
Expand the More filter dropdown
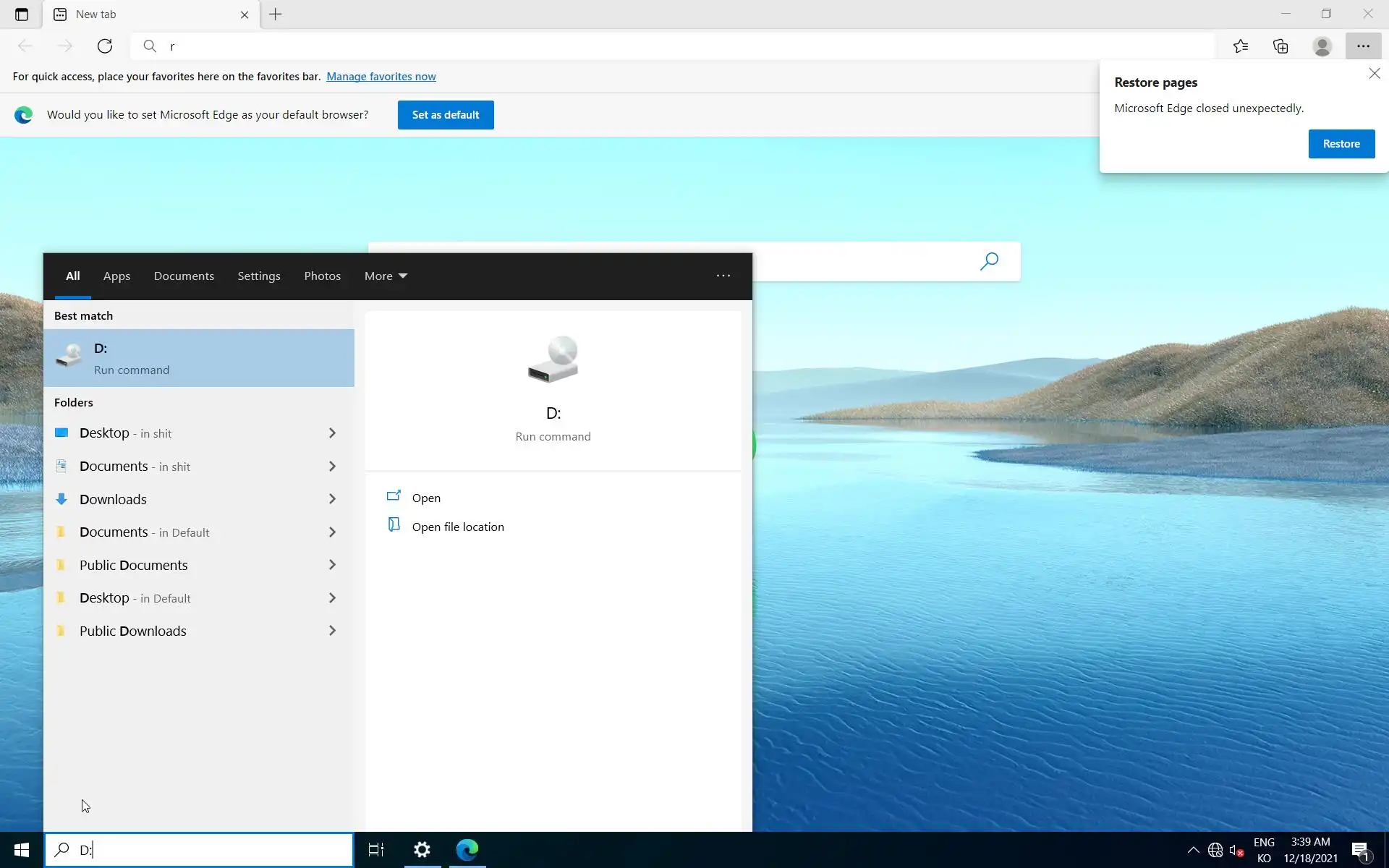(x=386, y=276)
